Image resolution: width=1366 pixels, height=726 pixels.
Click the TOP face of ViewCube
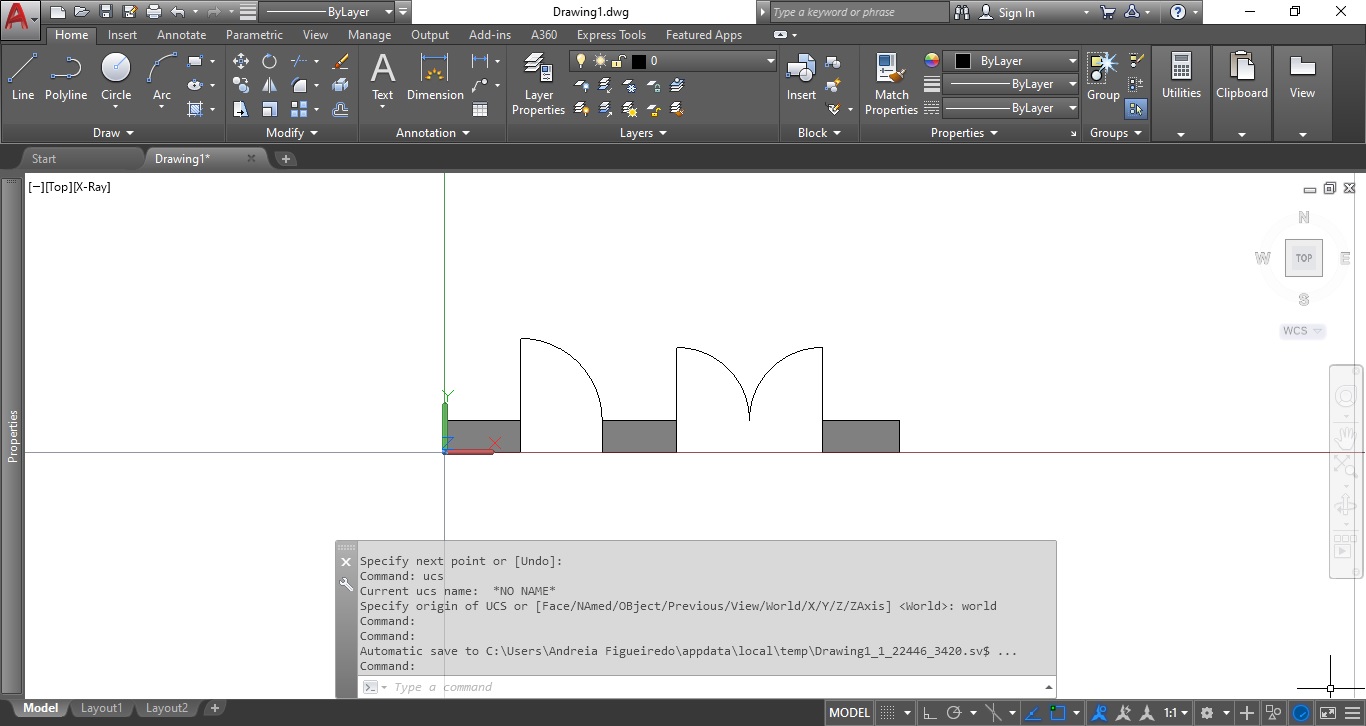pyautogui.click(x=1303, y=258)
